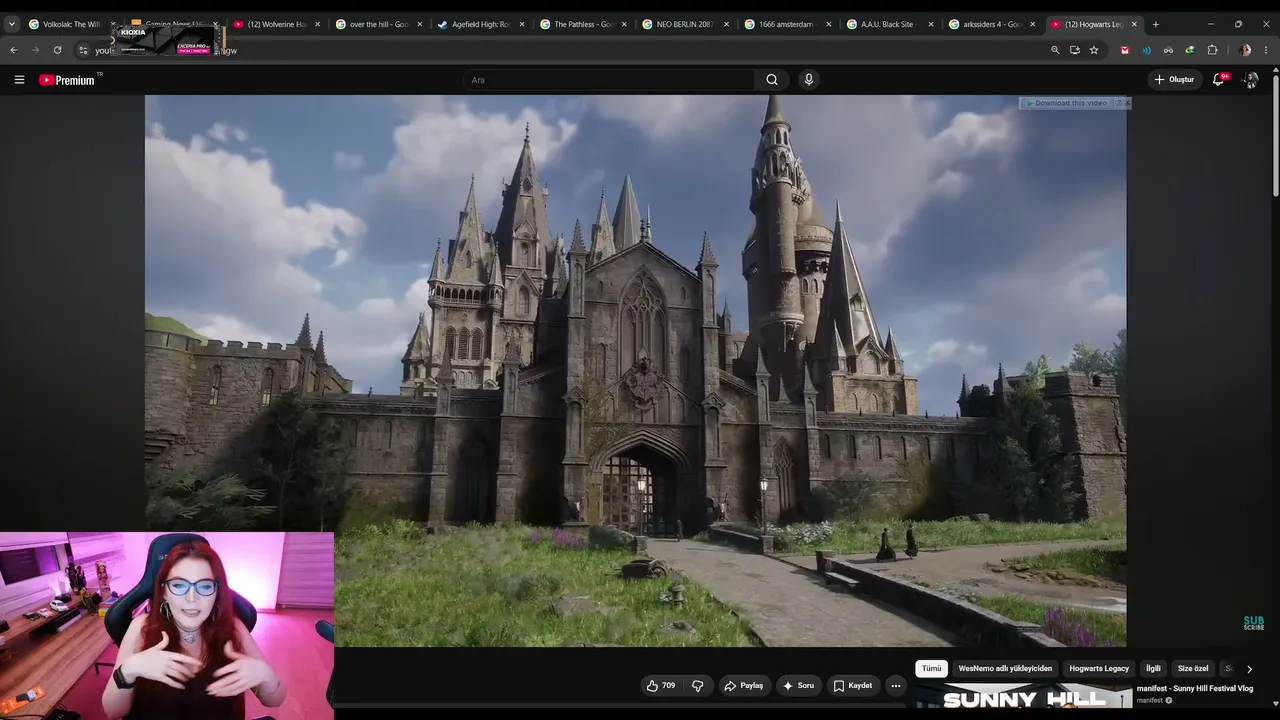1280x720 pixels.
Task: Select the İlgili filter chip
Action: (x=1153, y=669)
